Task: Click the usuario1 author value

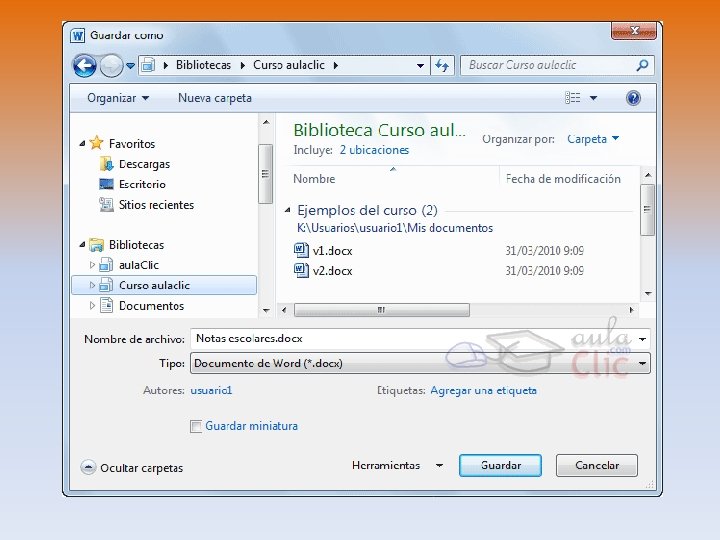Action: 211,390
